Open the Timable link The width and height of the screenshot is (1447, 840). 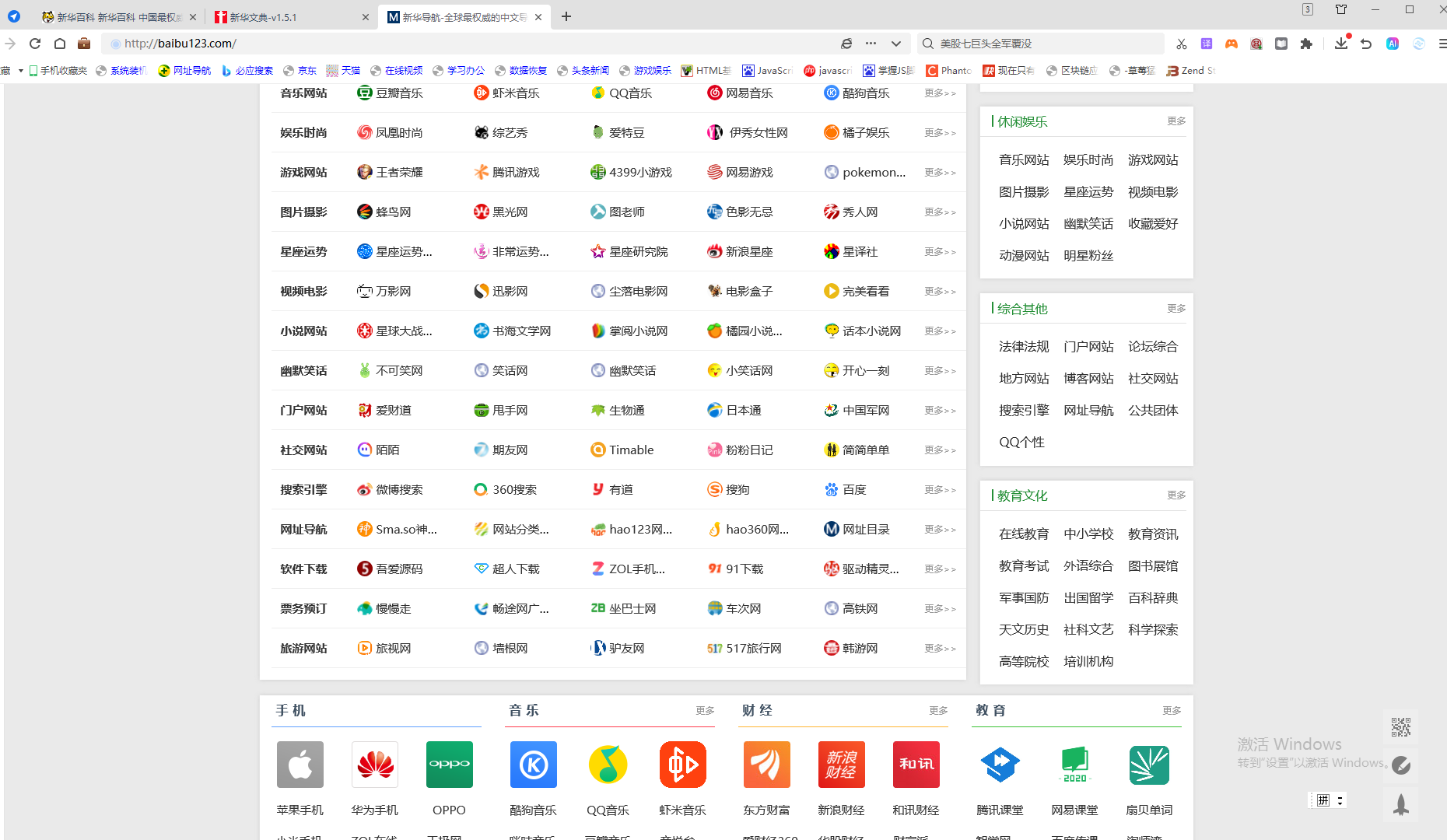(622, 450)
